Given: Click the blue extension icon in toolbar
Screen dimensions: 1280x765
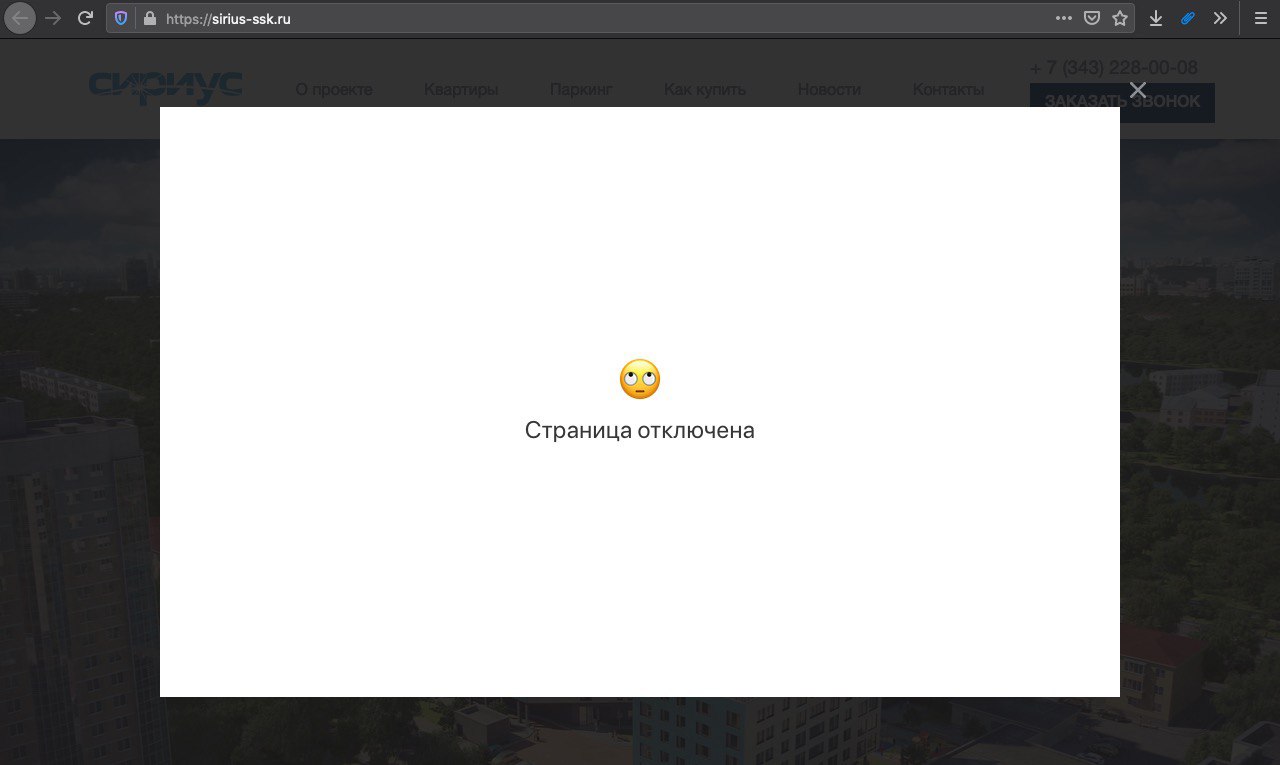Looking at the screenshot, I should pos(1188,18).
